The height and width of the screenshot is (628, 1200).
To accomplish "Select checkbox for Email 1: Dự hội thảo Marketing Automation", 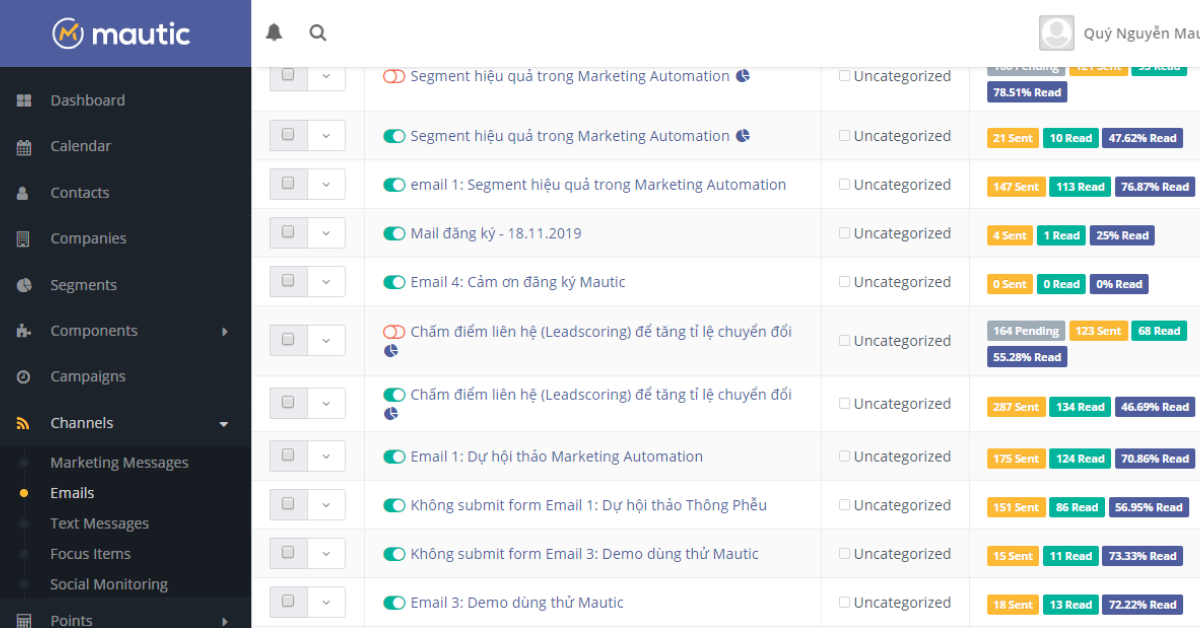I will [288, 456].
